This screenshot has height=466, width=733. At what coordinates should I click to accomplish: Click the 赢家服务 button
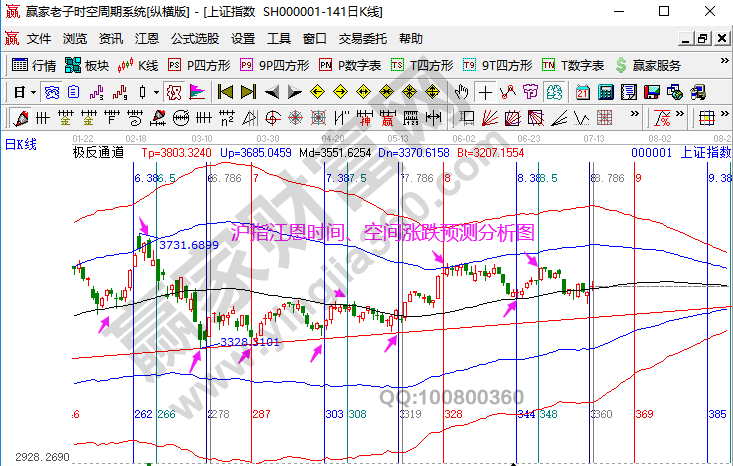(648, 65)
